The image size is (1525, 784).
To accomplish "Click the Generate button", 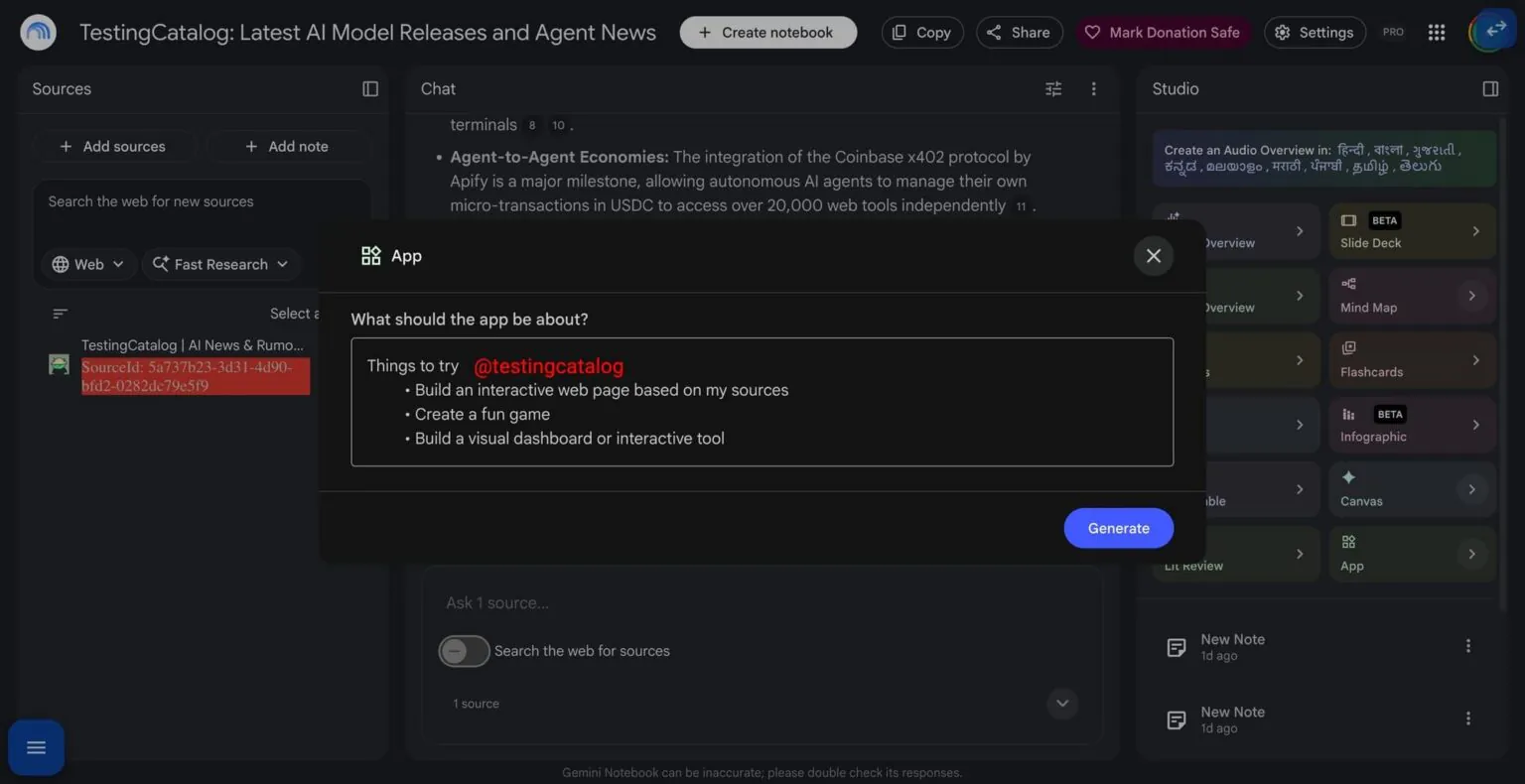I will [x=1118, y=528].
